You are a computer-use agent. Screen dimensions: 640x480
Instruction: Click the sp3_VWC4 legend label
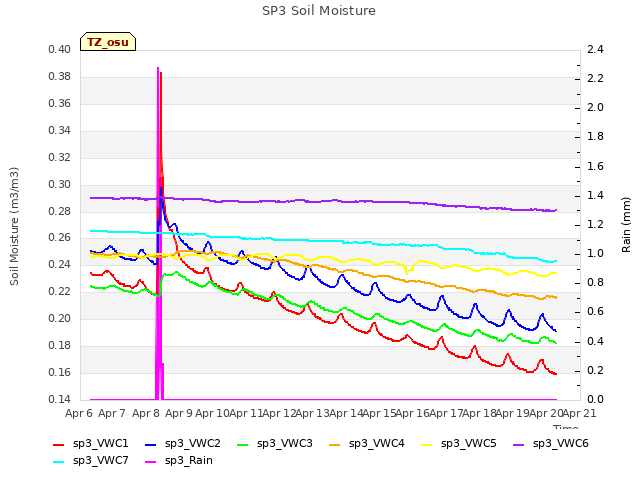376,444
